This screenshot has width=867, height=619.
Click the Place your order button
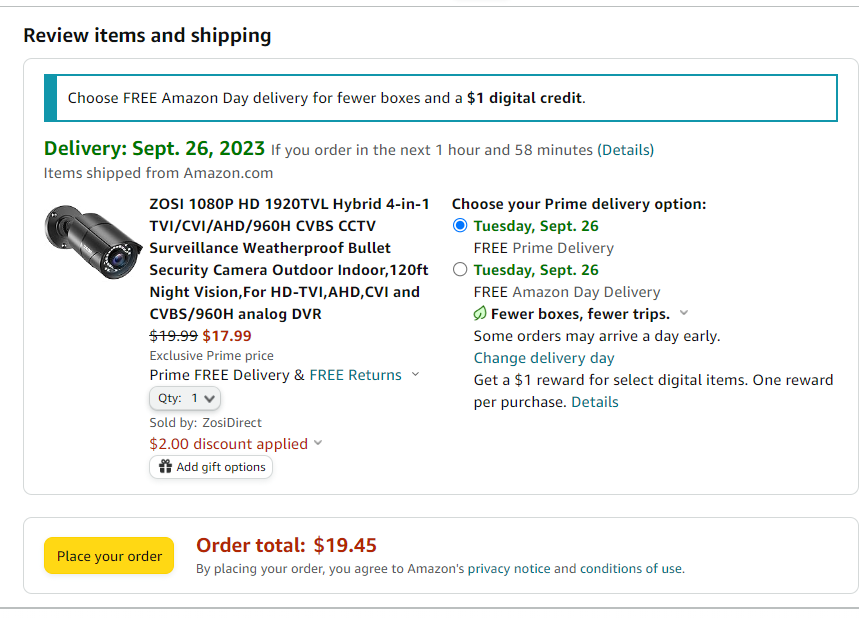coord(109,556)
